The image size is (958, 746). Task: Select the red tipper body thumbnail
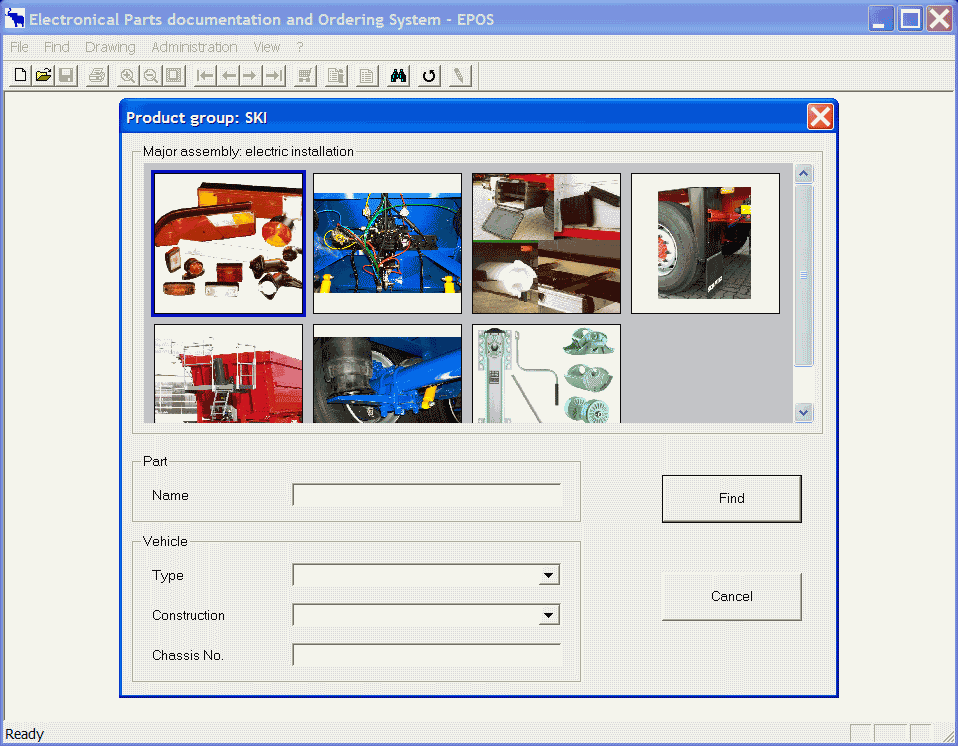tap(229, 373)
